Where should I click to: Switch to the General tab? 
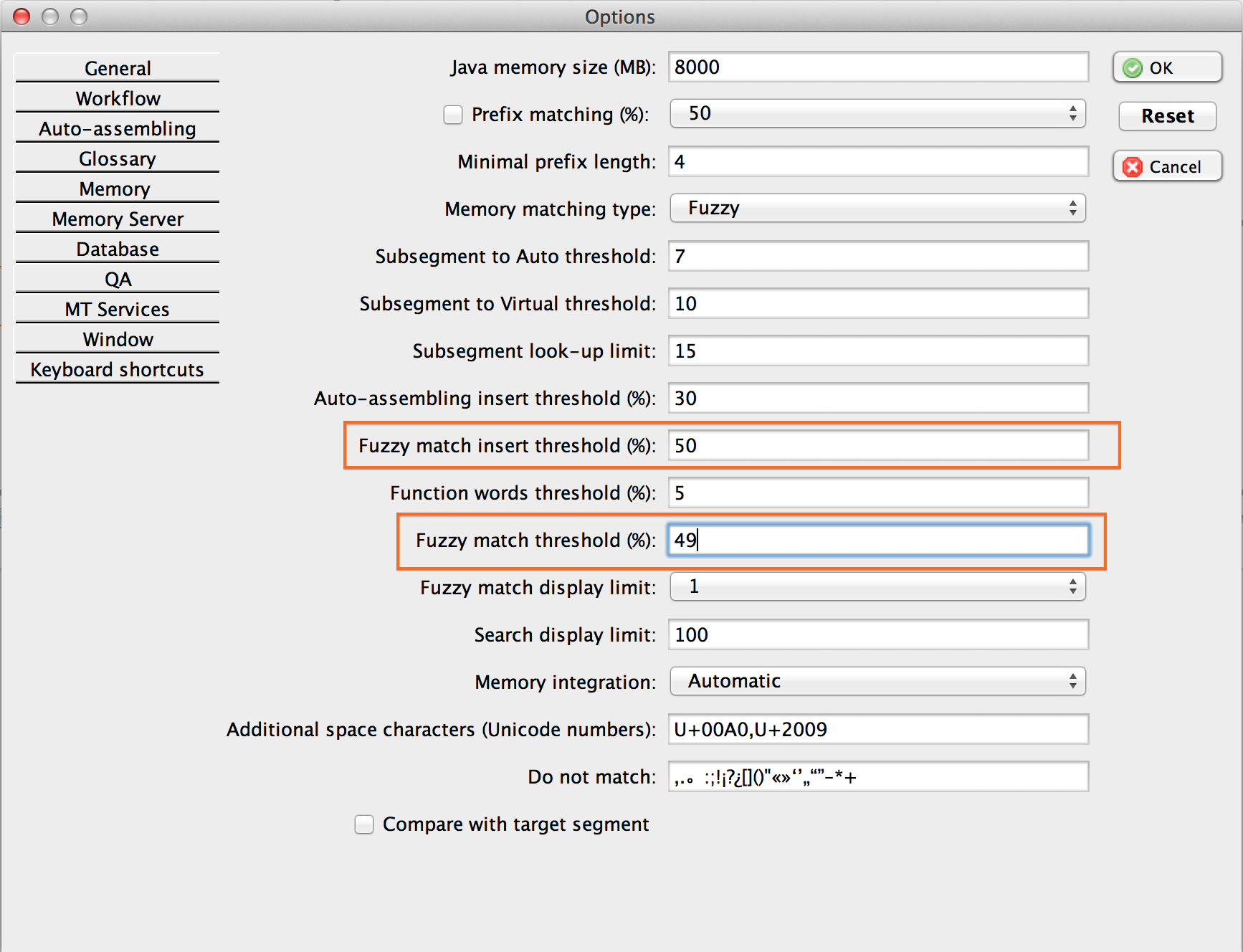[118, 68]
